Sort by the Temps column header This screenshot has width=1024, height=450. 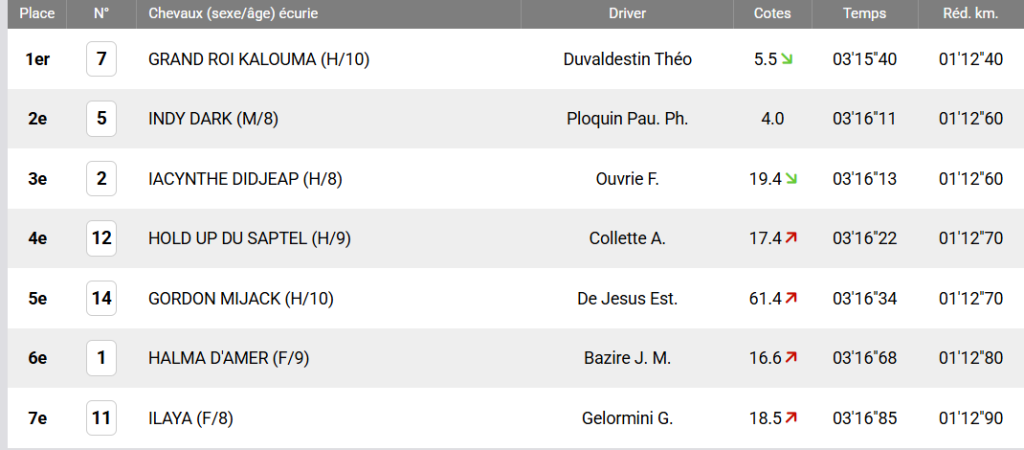coord(865,14)
